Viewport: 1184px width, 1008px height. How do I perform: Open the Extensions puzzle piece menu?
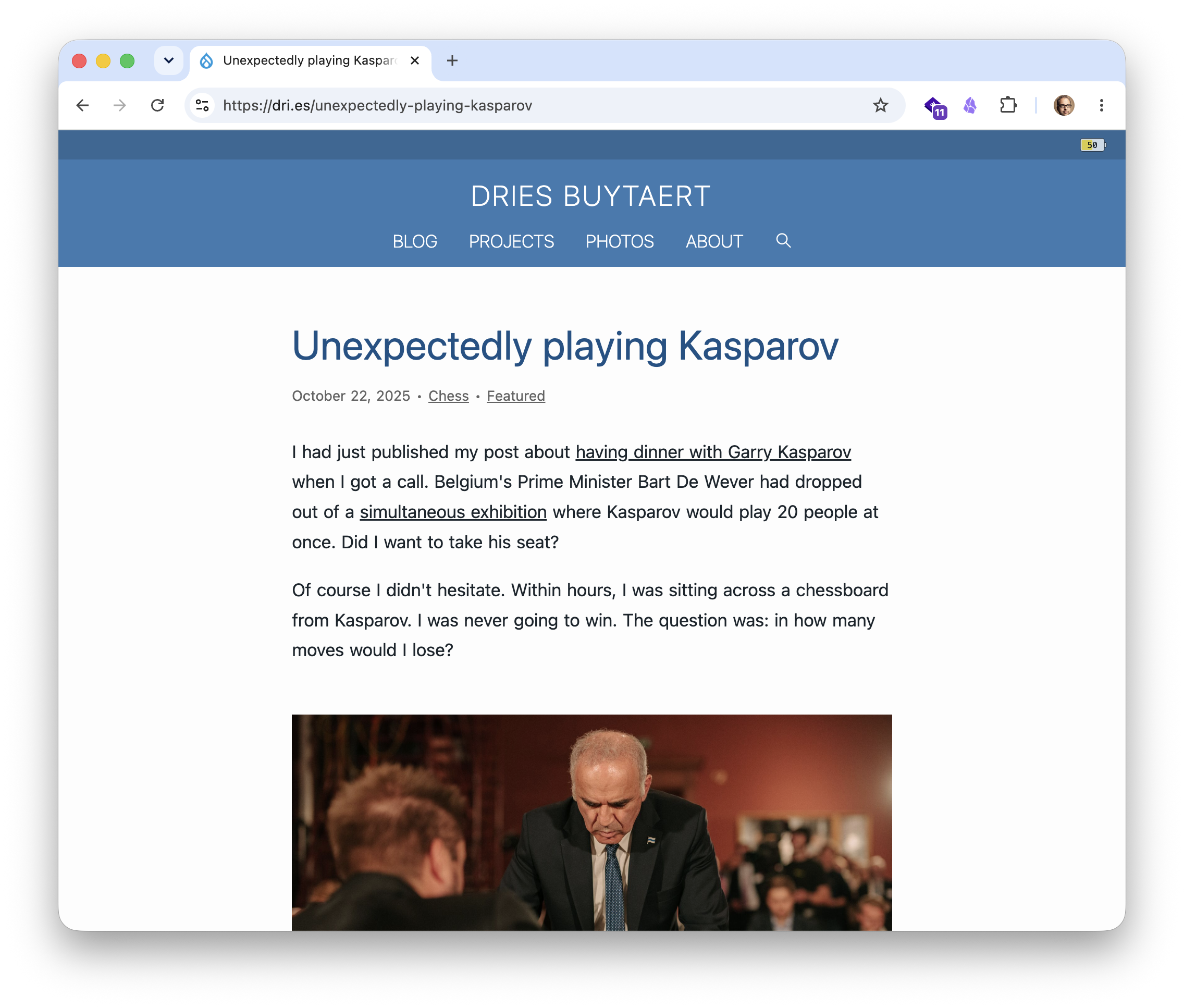point(1008,105)
